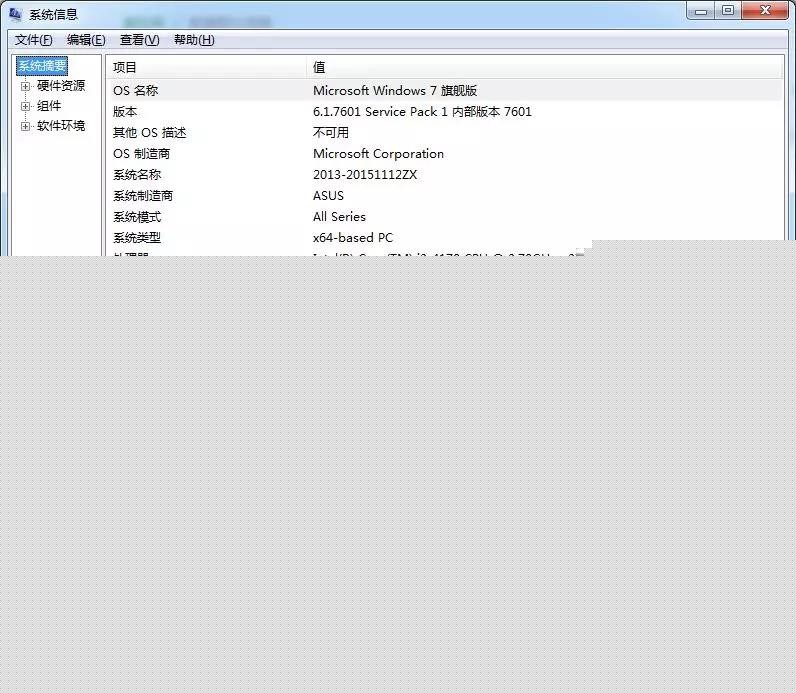Select the OS 名称 row
Viewport: 796px width, 693px height.
pos(444,91)
